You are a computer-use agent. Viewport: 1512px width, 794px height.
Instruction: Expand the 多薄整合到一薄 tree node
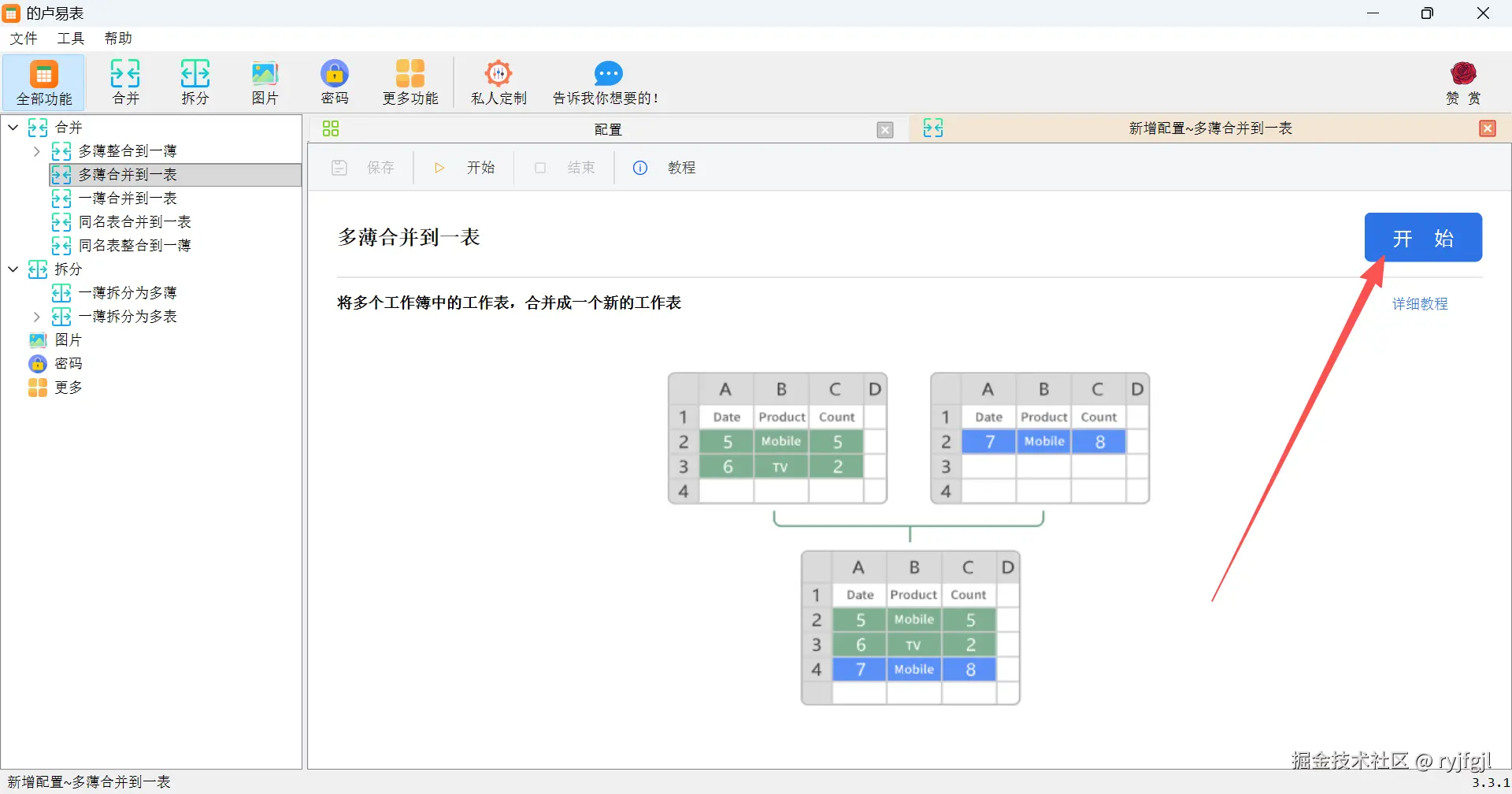(36, 150)
